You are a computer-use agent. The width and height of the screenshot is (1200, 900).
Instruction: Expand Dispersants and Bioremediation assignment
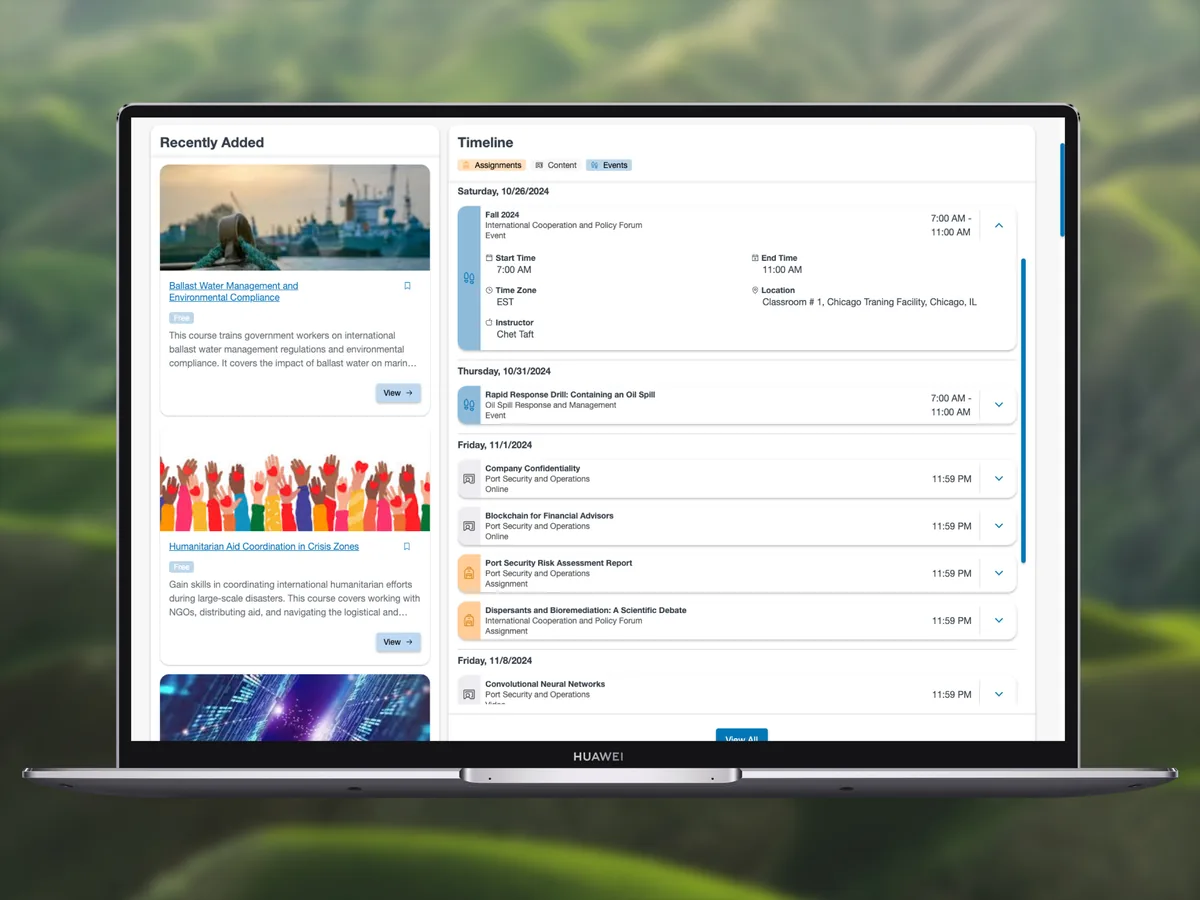coord(998,620)
